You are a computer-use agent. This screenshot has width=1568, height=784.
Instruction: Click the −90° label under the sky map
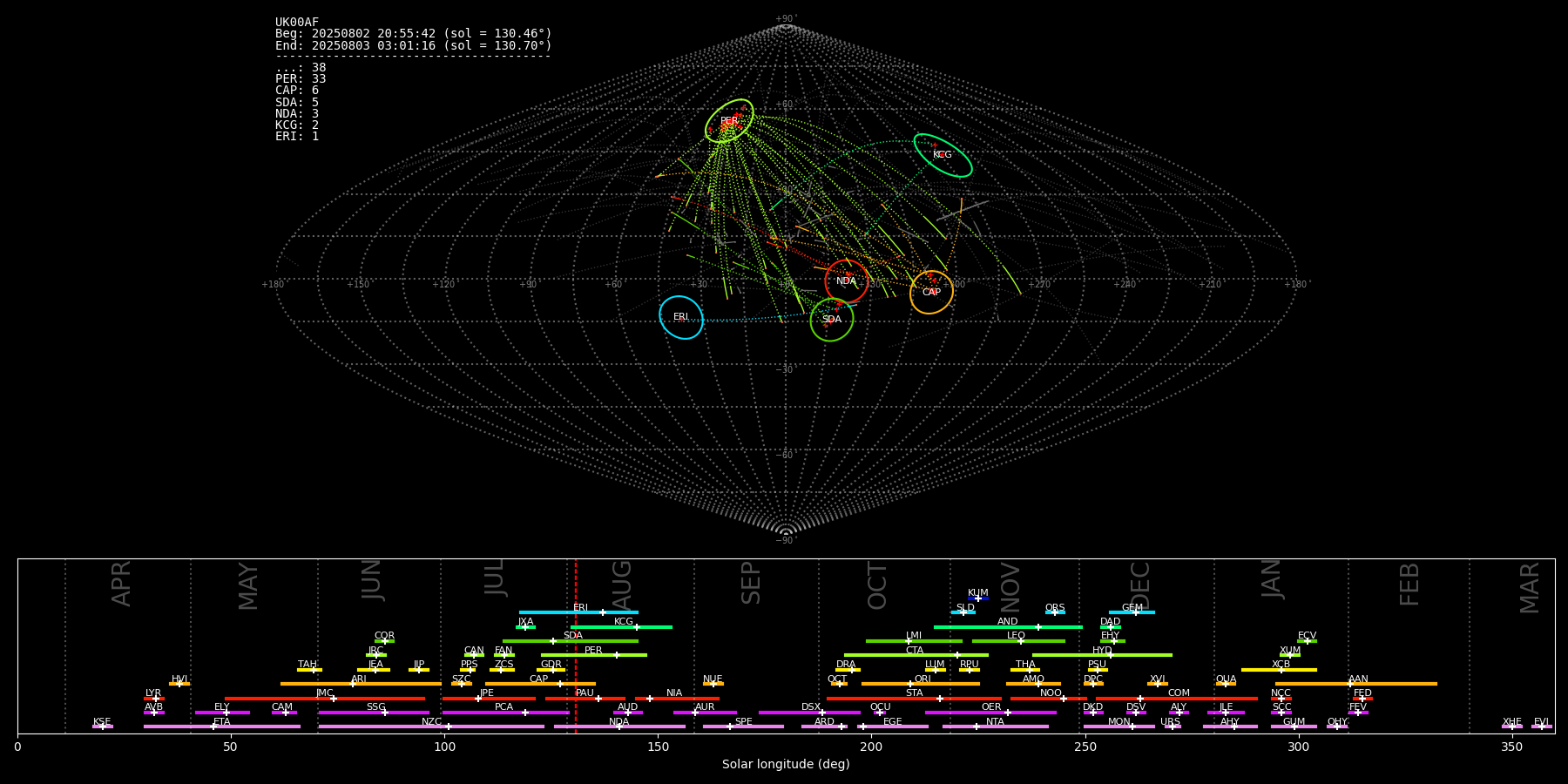coord(786,541)
